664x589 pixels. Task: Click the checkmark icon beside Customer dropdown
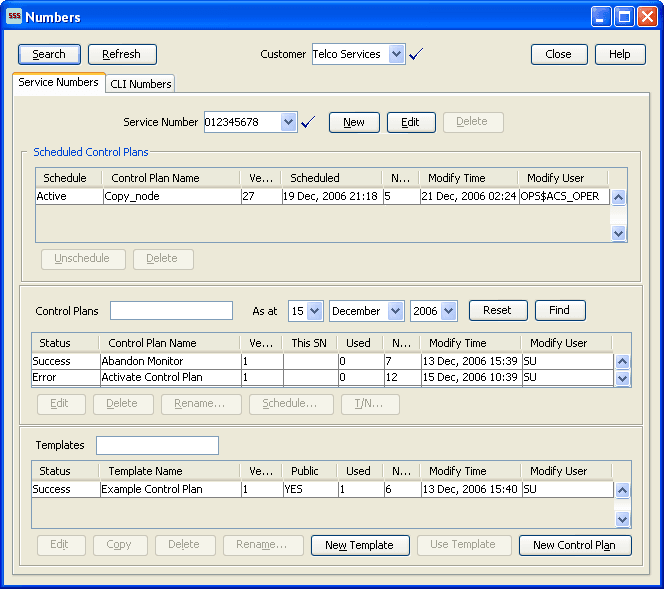coord(416,54)
